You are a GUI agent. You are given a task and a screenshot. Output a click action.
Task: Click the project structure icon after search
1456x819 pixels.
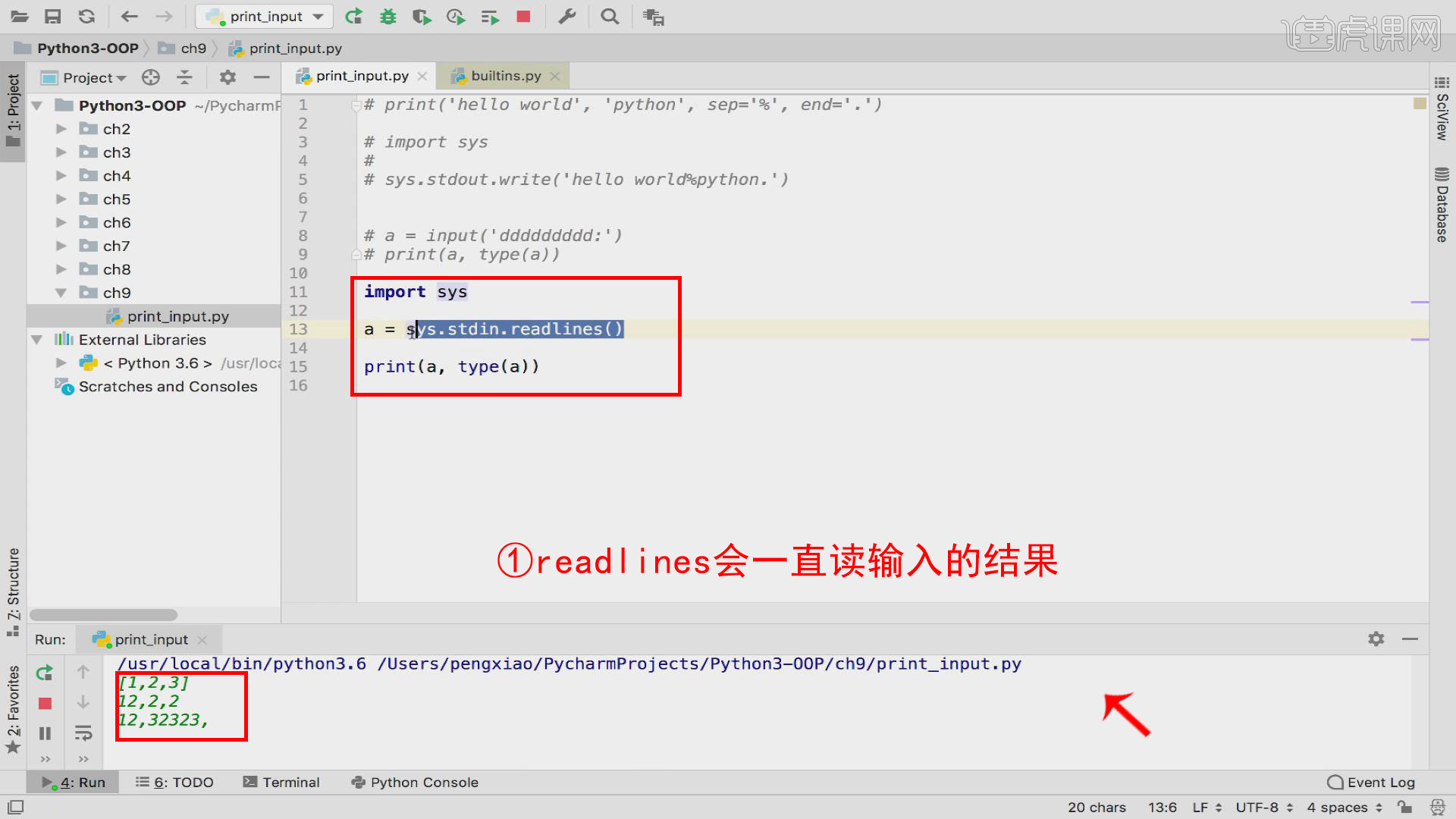tap(653, 16)
